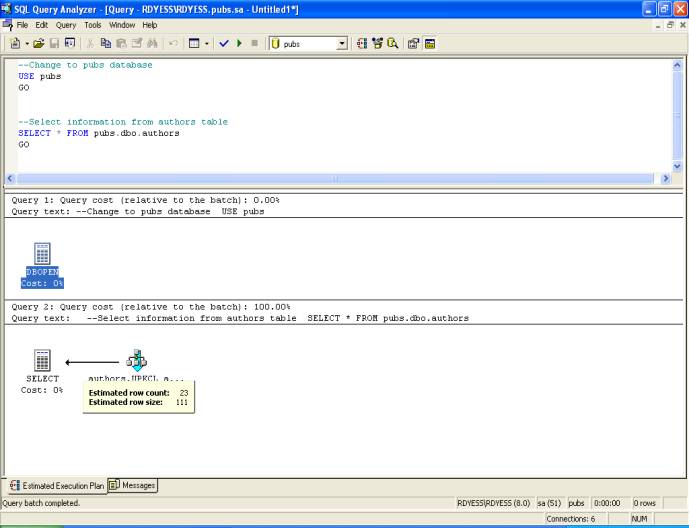Open the Tools menu
The width and height of the screenshot is (689, 528).
93,25
